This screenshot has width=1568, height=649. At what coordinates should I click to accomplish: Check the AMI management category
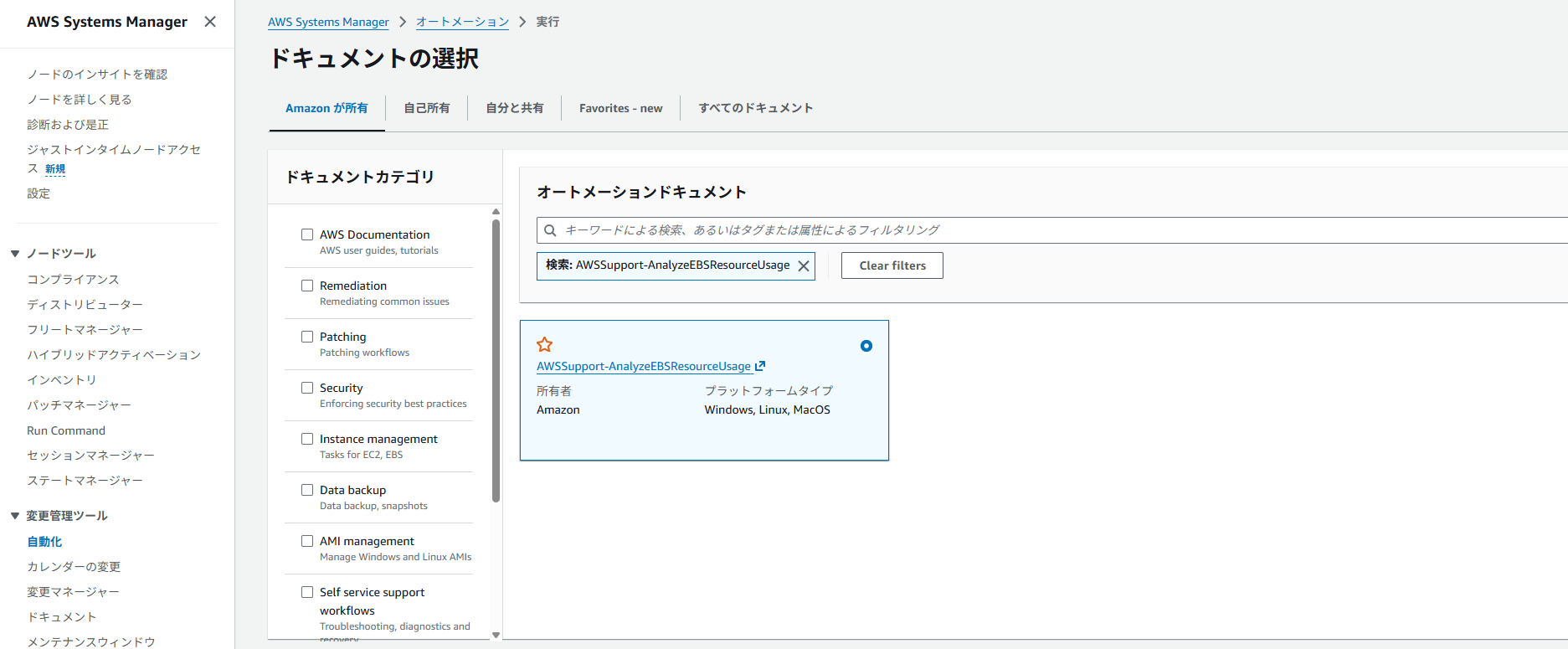(x=307, y=541)
